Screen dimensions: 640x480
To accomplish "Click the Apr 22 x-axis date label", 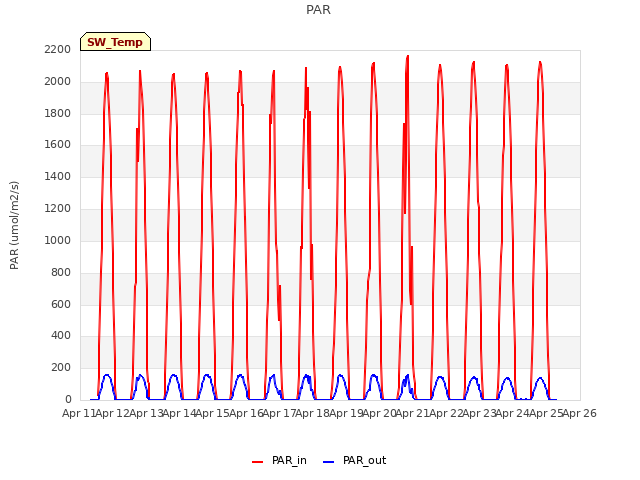I will click(446, 413).
